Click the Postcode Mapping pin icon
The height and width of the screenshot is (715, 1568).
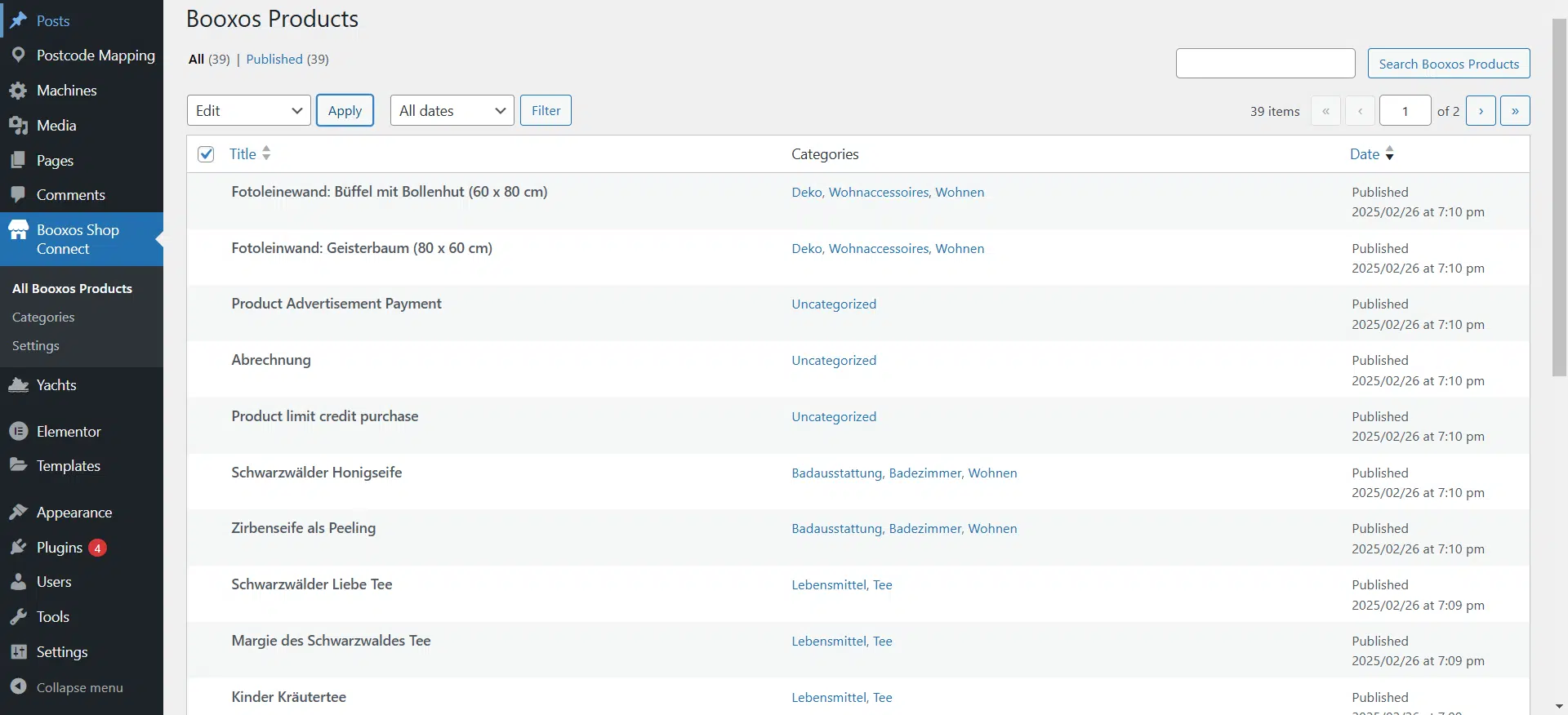[18, 56]
